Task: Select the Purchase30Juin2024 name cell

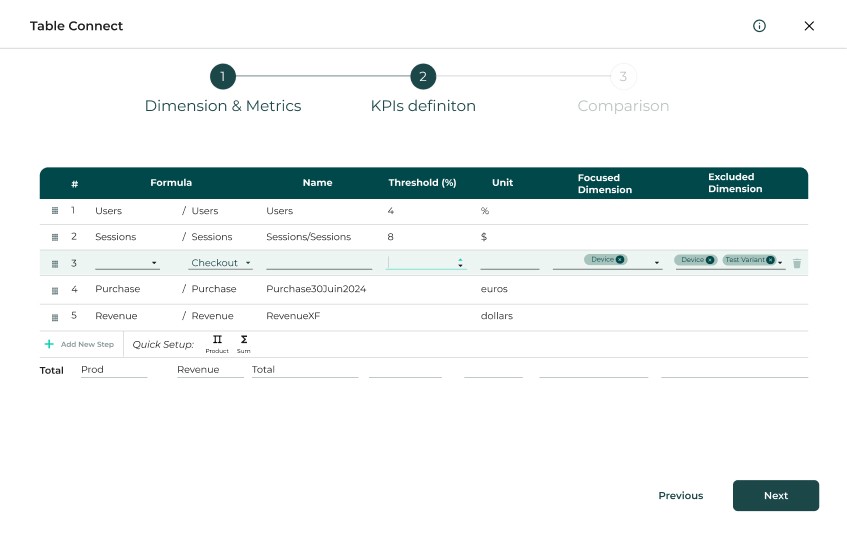Action: point(316,289)
